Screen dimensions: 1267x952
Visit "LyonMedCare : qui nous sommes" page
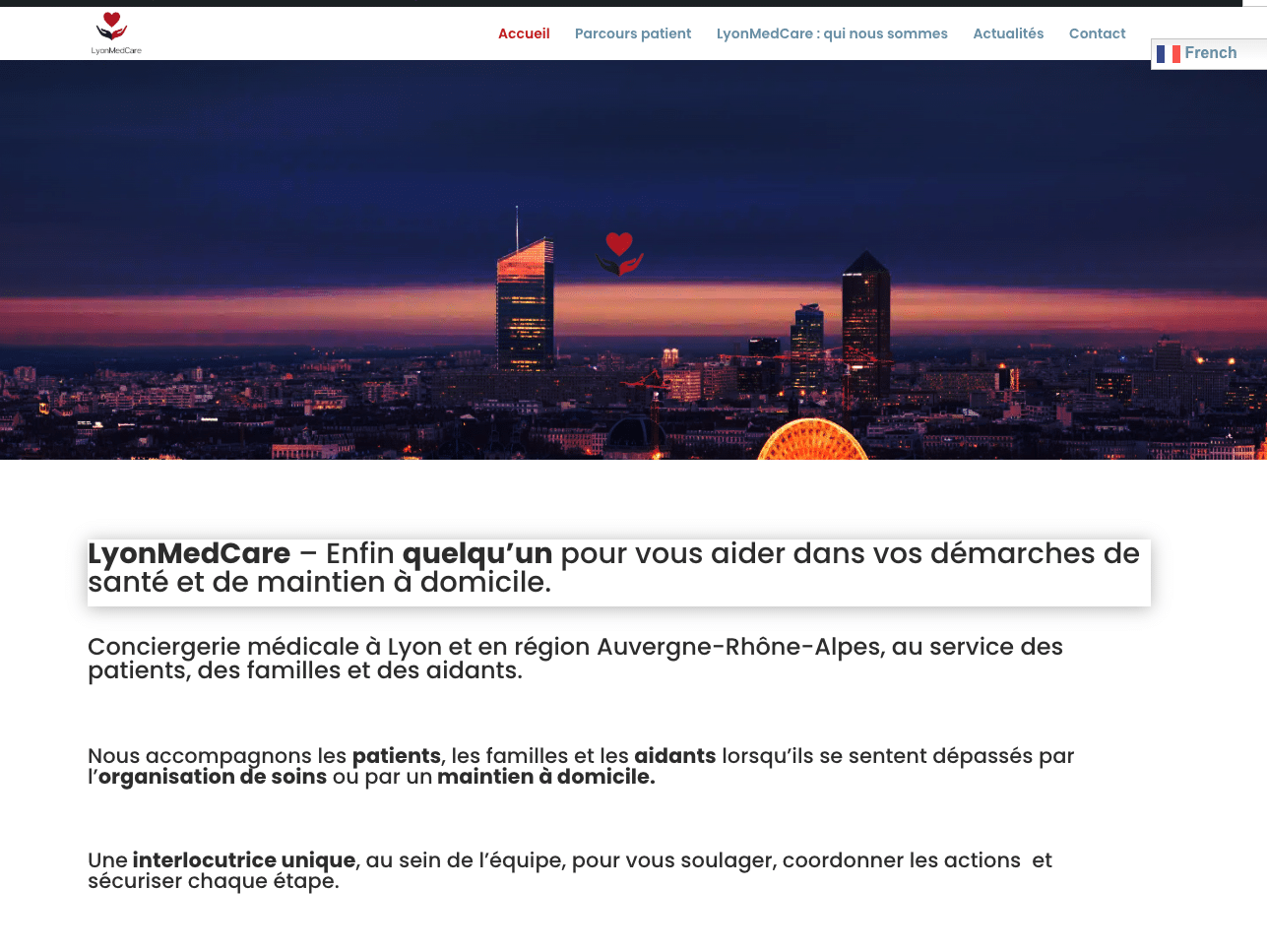[832, 32]
